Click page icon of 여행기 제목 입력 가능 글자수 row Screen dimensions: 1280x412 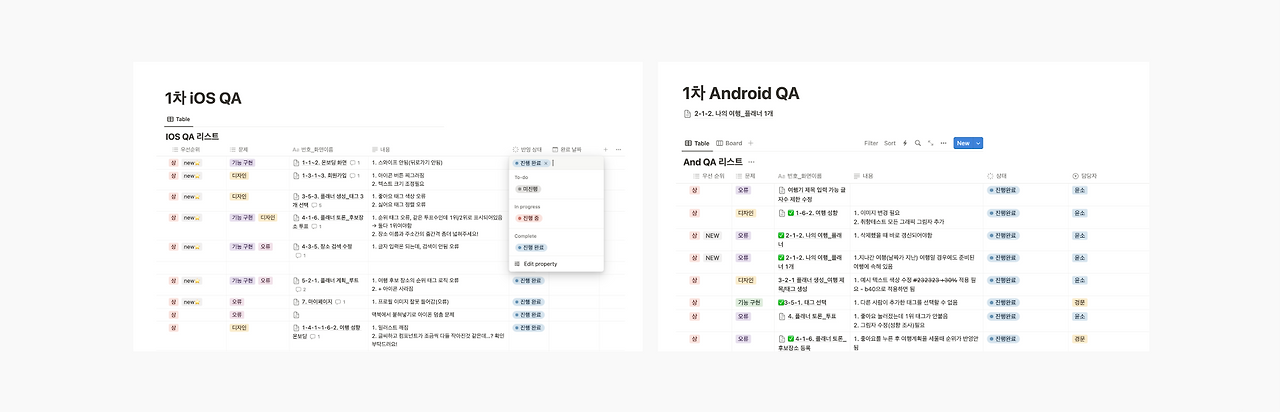pyautogui.click(x=782, y=189)
